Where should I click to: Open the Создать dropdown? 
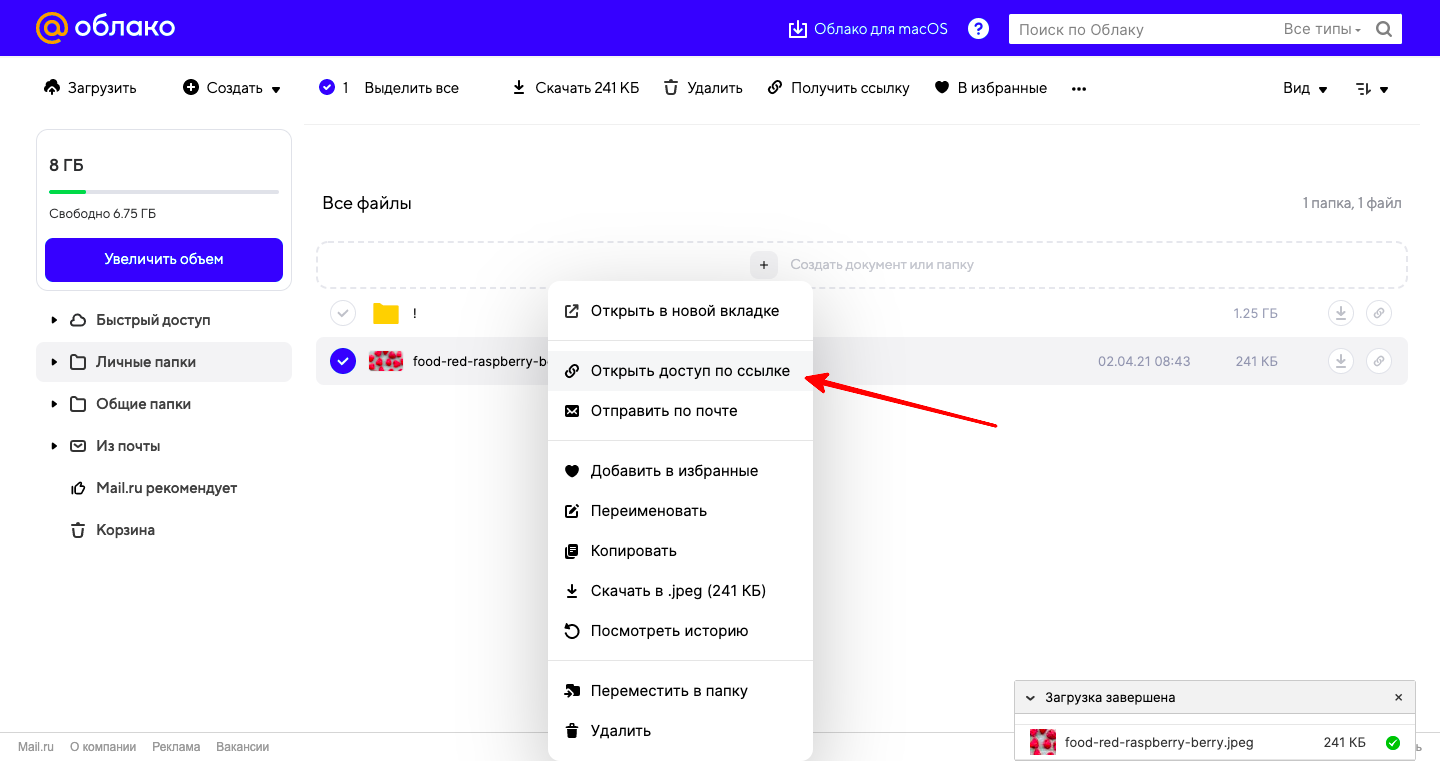[x=232, y=88]
